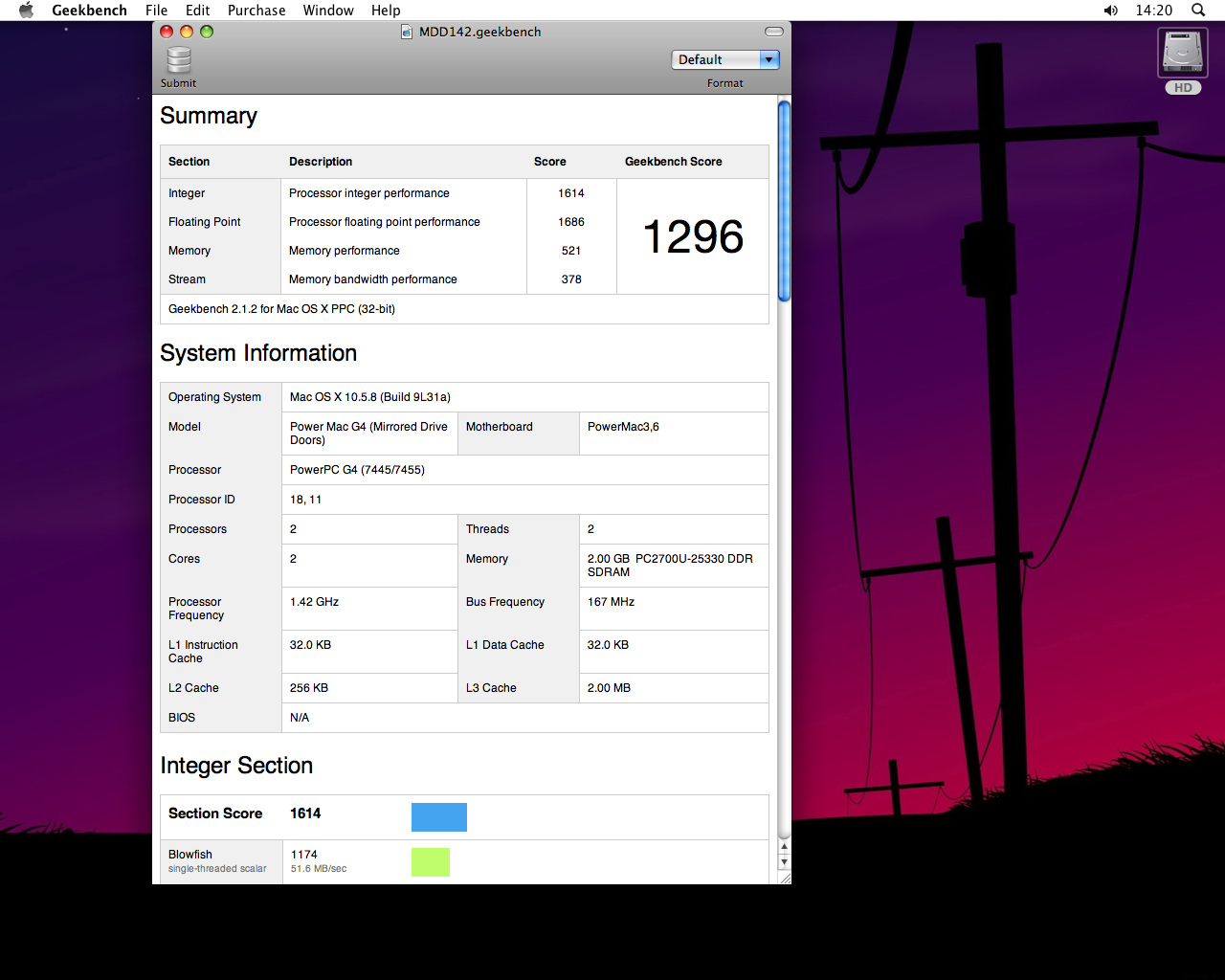Click the 'Bus Frequency' label
Screen dimensions: 1225x980
[x=505, y=602]
